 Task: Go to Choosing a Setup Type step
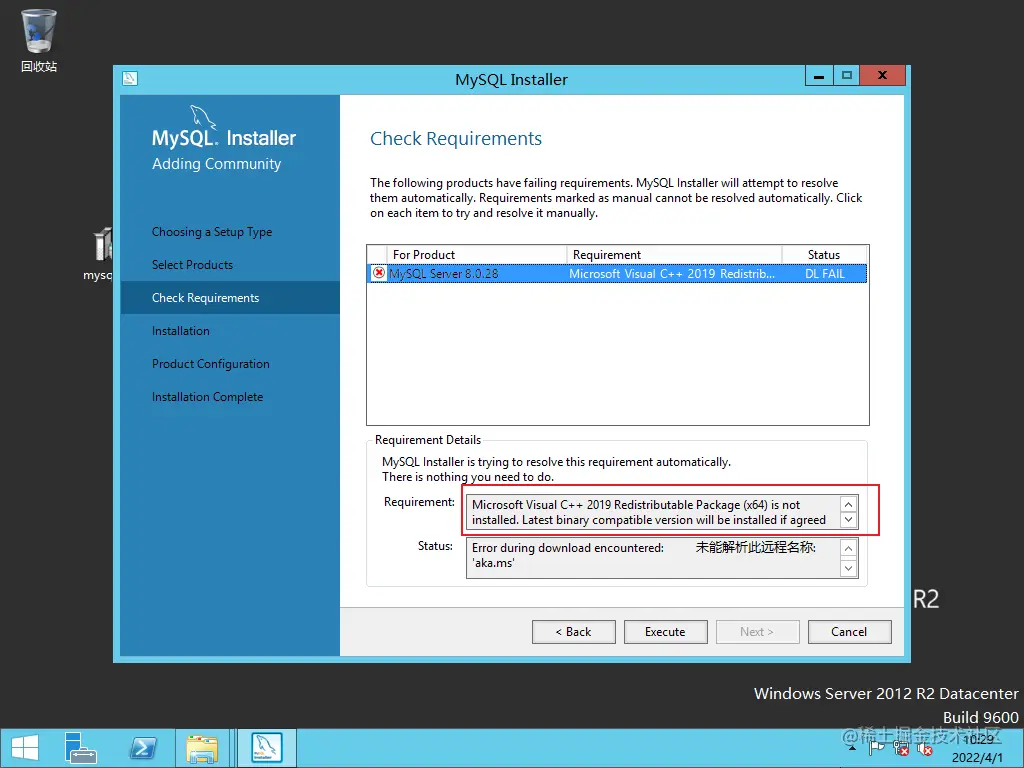(212, 232)
